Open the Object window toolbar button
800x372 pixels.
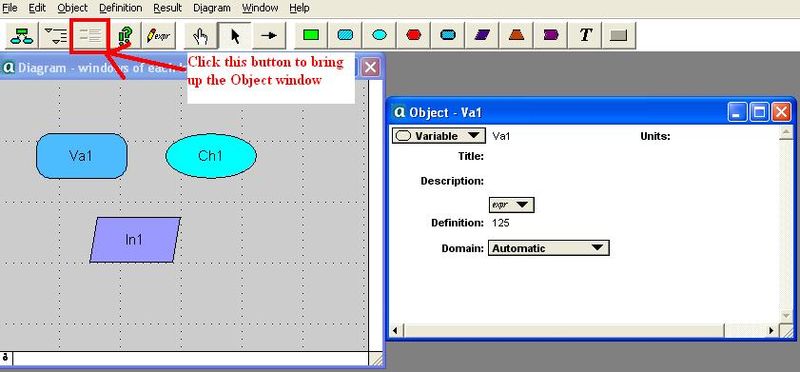(x=90, y=35)
